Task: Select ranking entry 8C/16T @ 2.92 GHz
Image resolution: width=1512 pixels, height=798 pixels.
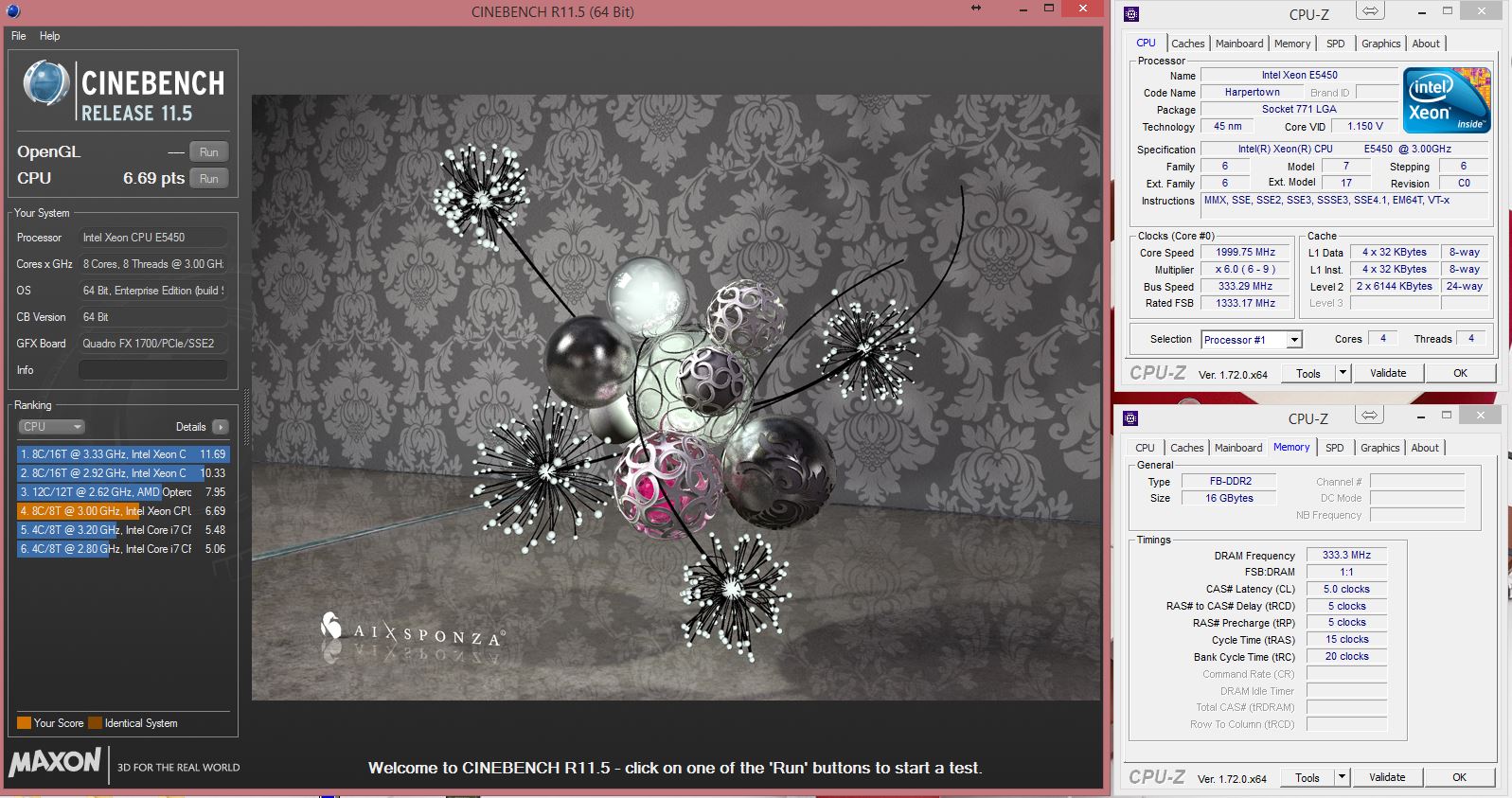Action: (123, 473)
